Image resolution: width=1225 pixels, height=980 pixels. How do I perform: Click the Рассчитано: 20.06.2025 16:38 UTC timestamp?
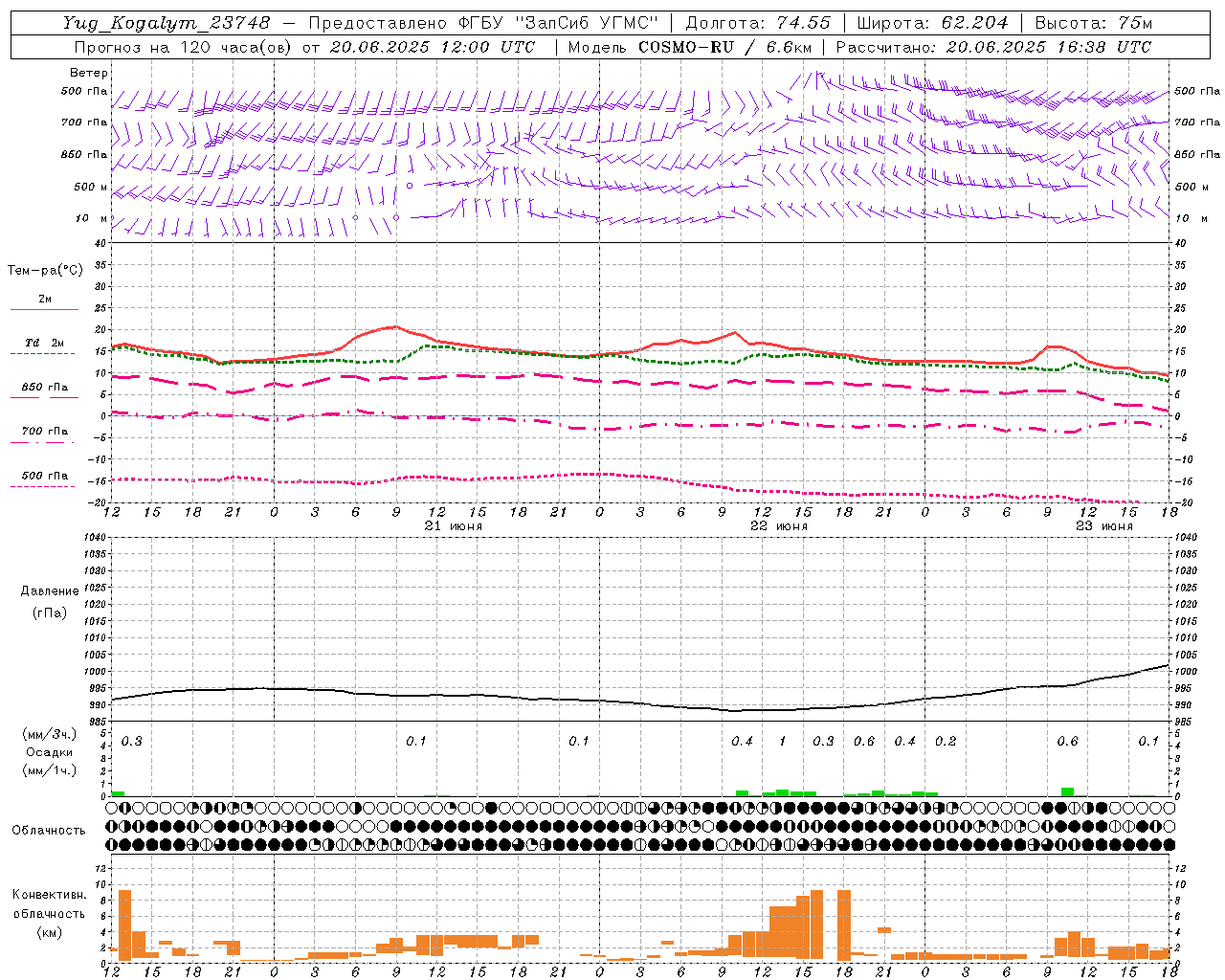[993, 47]
